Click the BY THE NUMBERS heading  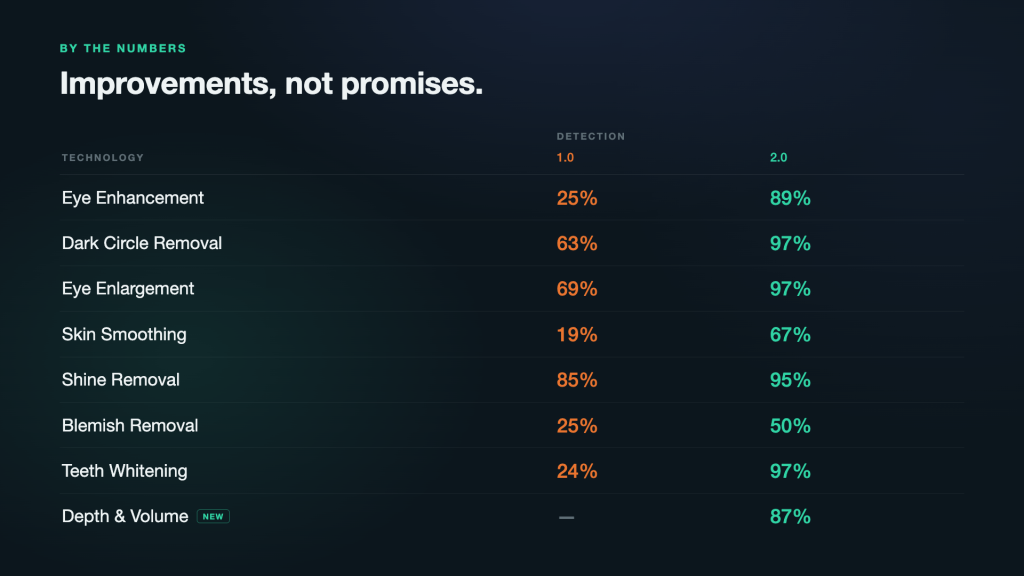[x=123, y=48]
